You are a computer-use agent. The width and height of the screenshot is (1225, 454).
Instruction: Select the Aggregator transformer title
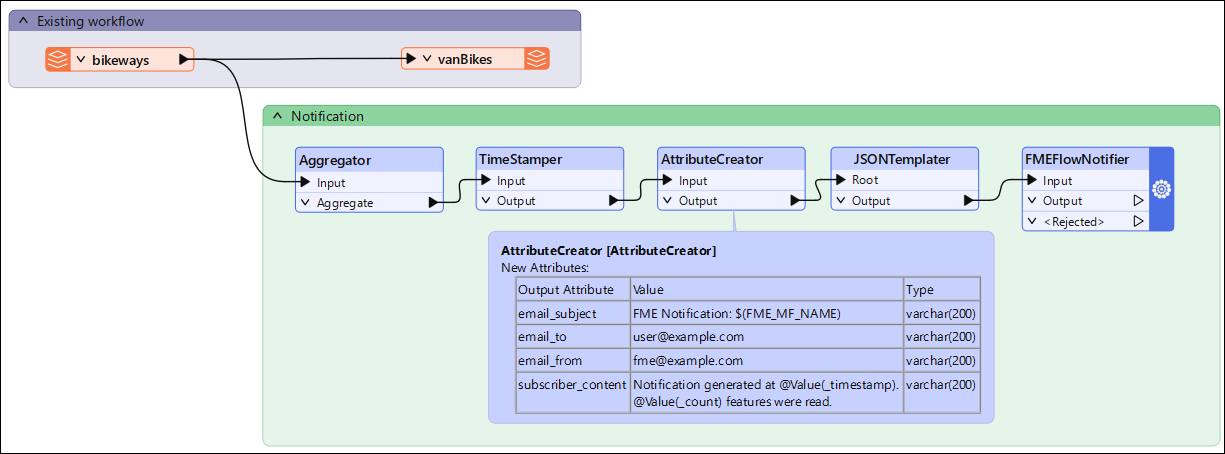pos(335,160)
